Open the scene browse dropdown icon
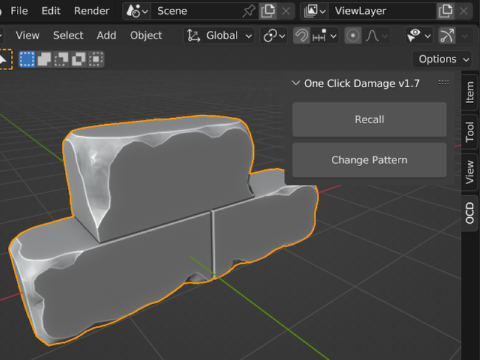This screenshot has height=360, width=480. click(137, 11)
